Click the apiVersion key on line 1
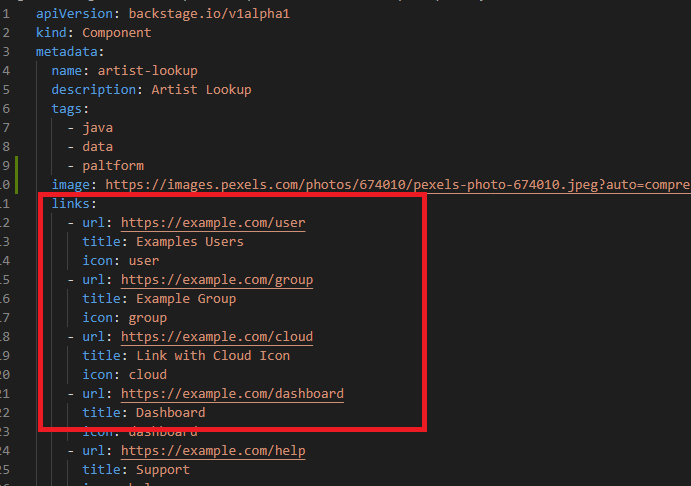The width and height of the screenshot is (691, 486). (74, 14)
